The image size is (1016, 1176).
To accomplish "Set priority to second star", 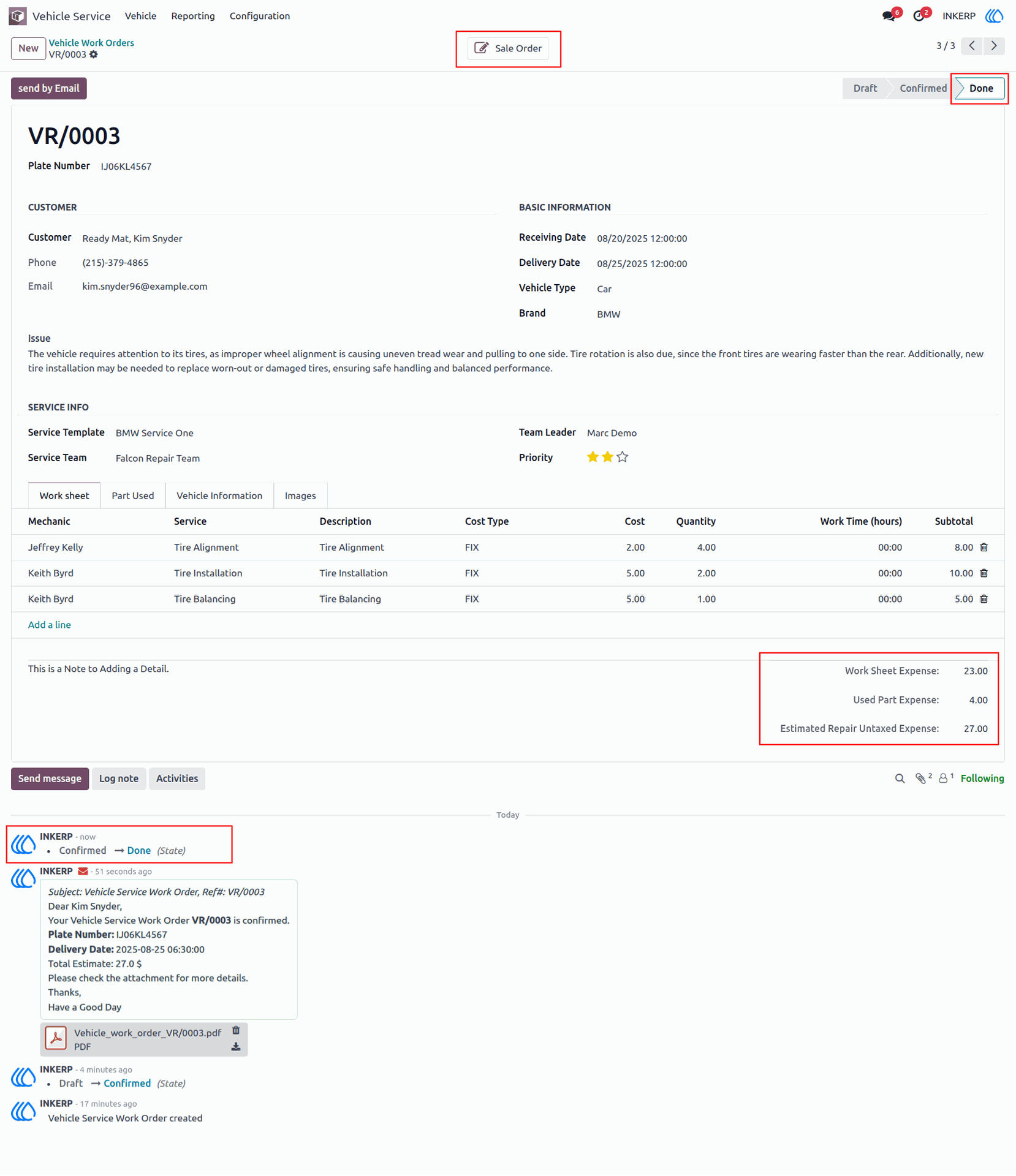I will pyautogui.click(x=607, y=457).
